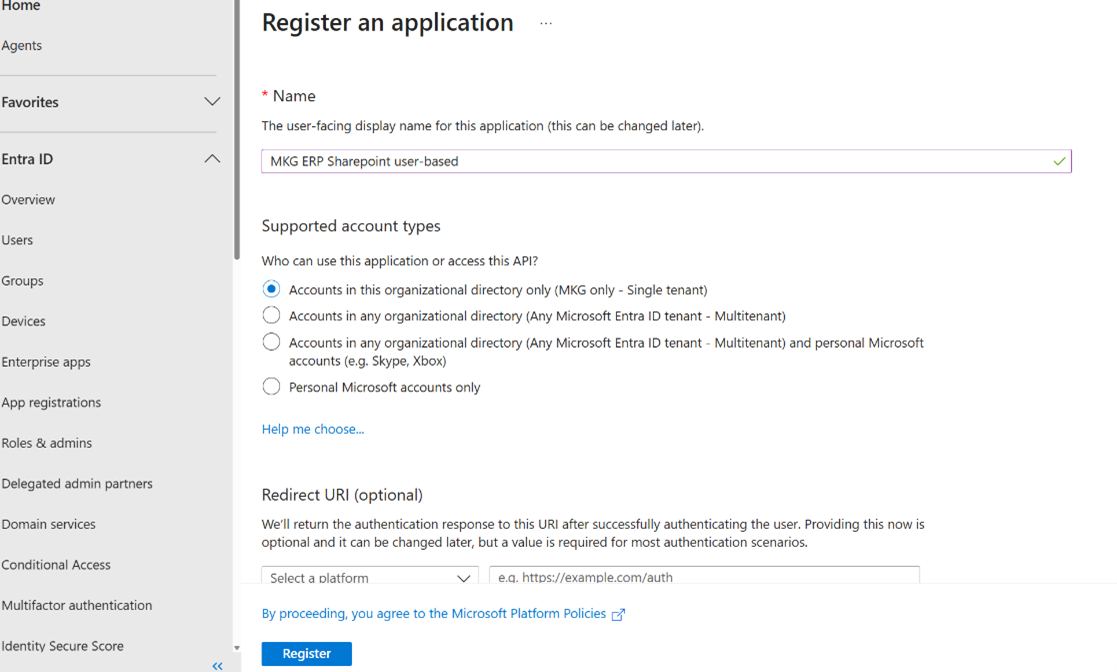The width and height of the screenshot is (1117, 672).
Task: Open the Microsoft Platform Policies link
Action: click(x=433, y=613)
